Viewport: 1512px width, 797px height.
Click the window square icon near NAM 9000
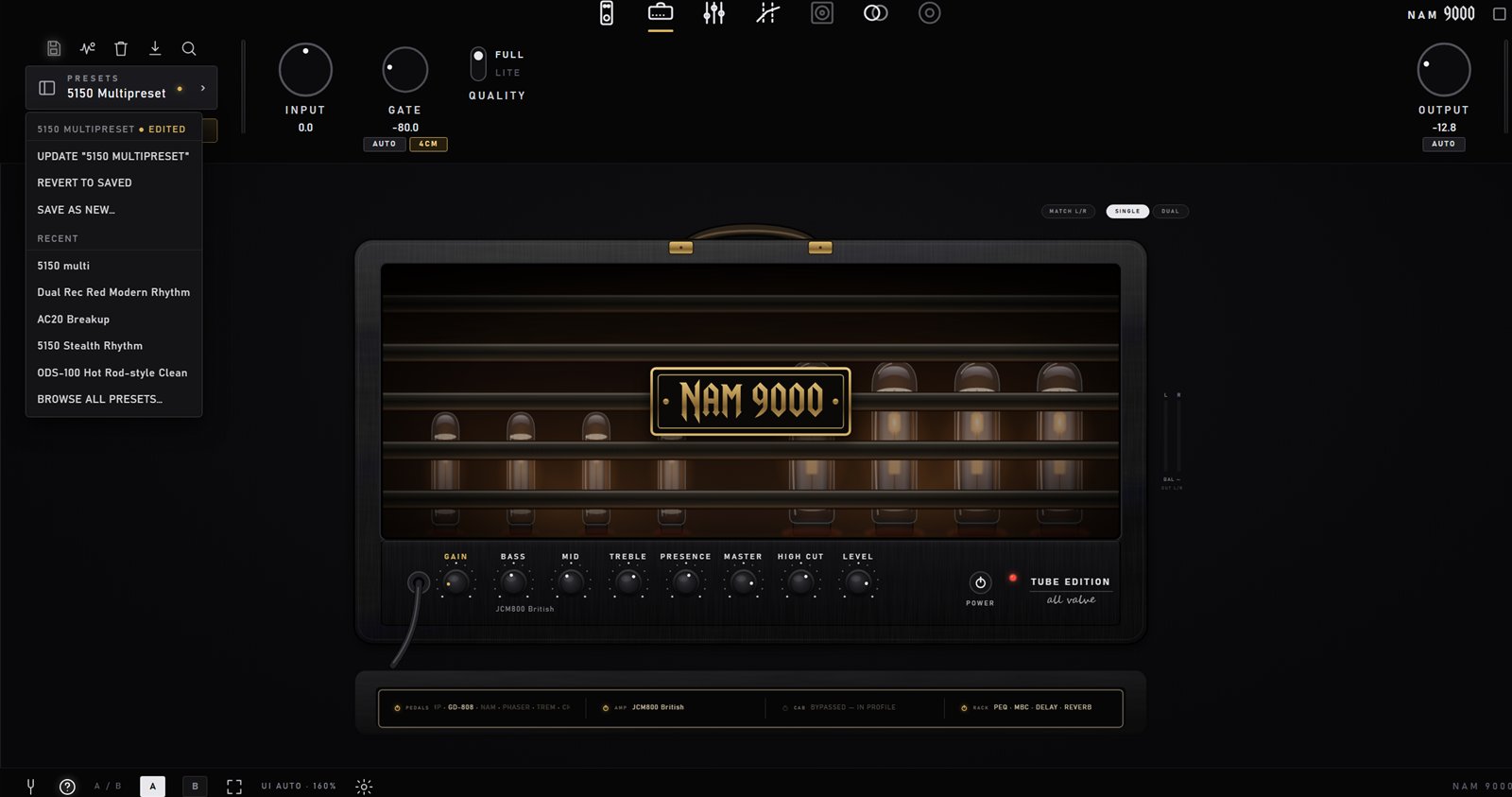tap(1499, 13)
